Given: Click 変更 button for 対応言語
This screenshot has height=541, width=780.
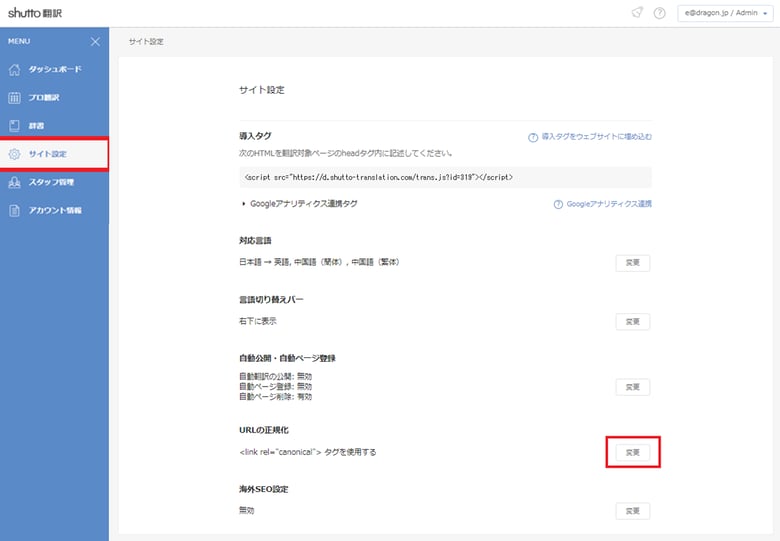Looking at the screenshot, I should pyautogui.click(x=633, y=263).
